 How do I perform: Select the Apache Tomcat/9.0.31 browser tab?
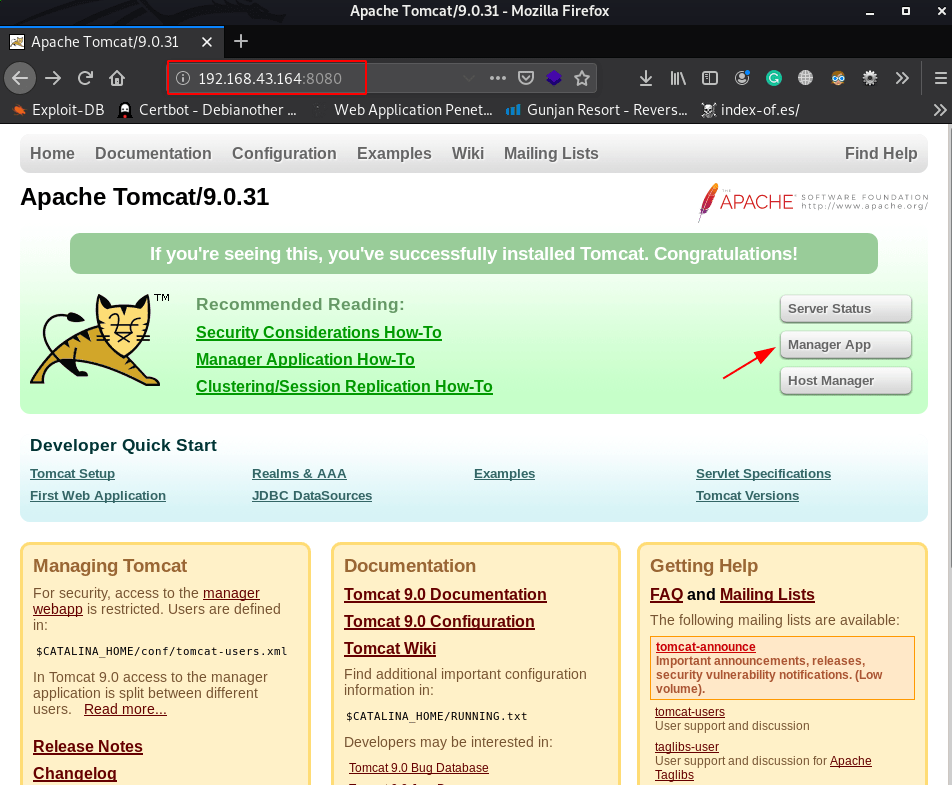[x=112, y=42]
